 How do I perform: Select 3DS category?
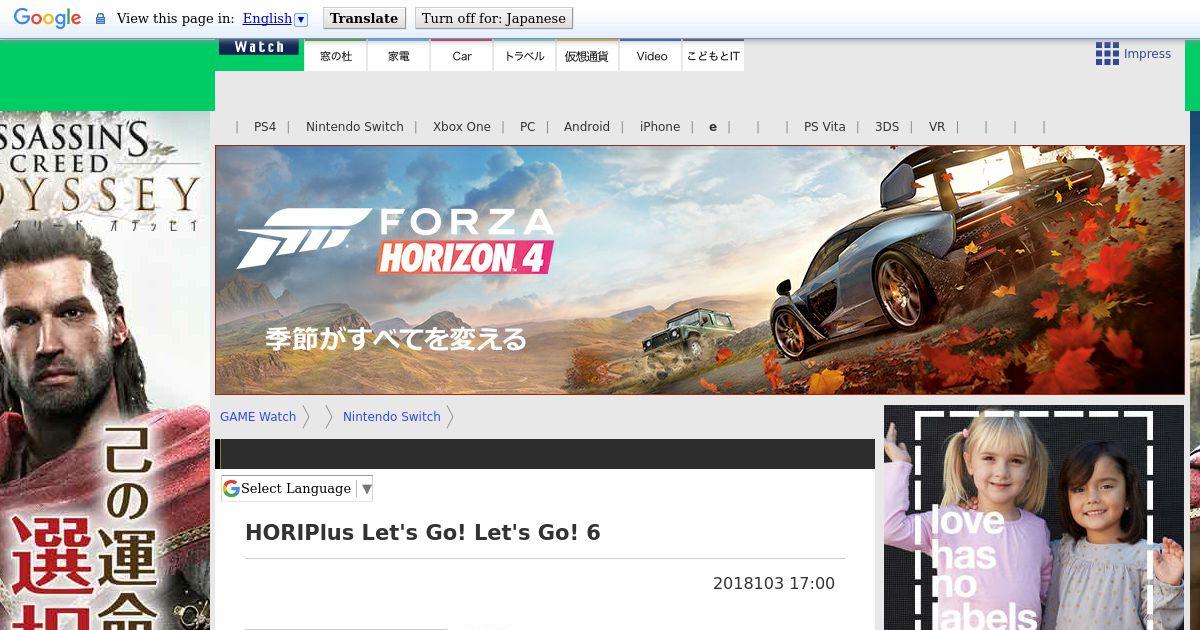(887, 127)
